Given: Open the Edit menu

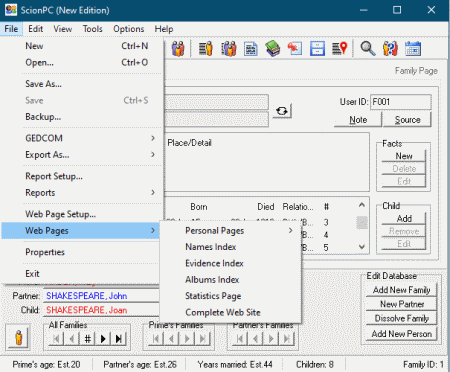Looking at the screenshot, I should coord(35,29).
